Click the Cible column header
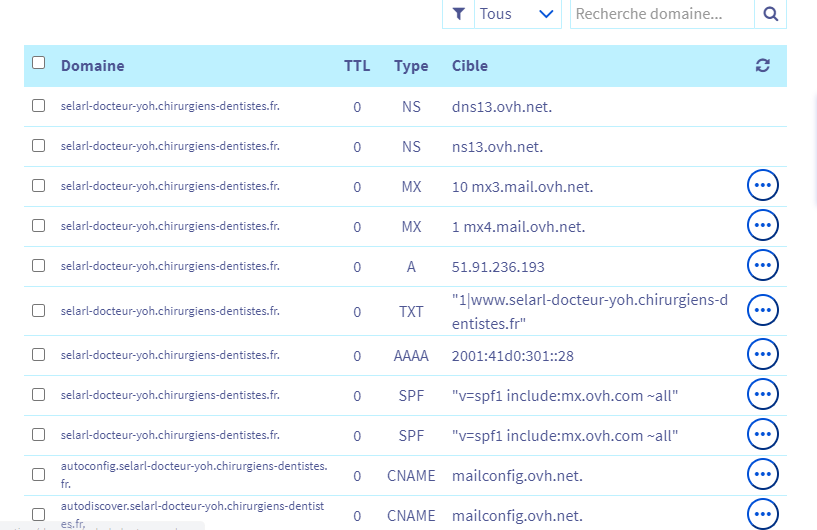The width and height of the screenshot is (817, 530). (470, 66)
